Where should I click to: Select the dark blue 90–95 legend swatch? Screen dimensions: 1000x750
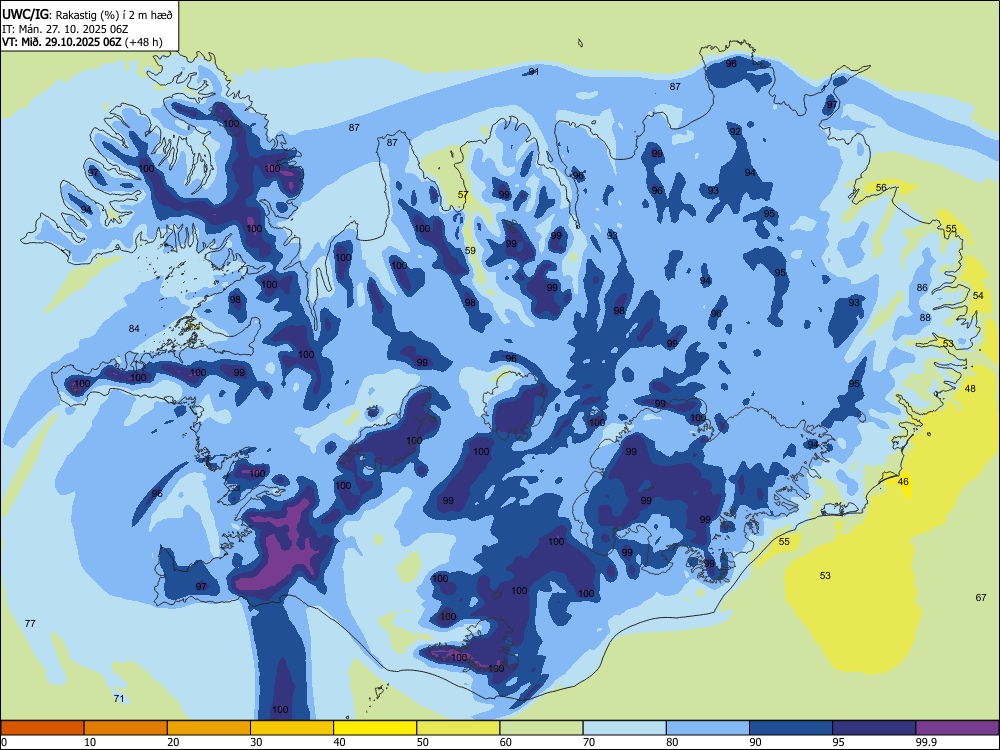[791, 728]
